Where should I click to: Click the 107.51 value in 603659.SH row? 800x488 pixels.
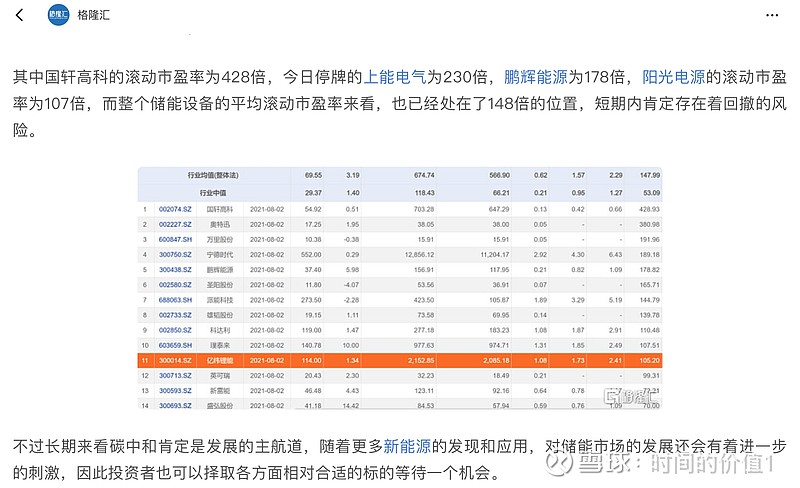[649, 346]
